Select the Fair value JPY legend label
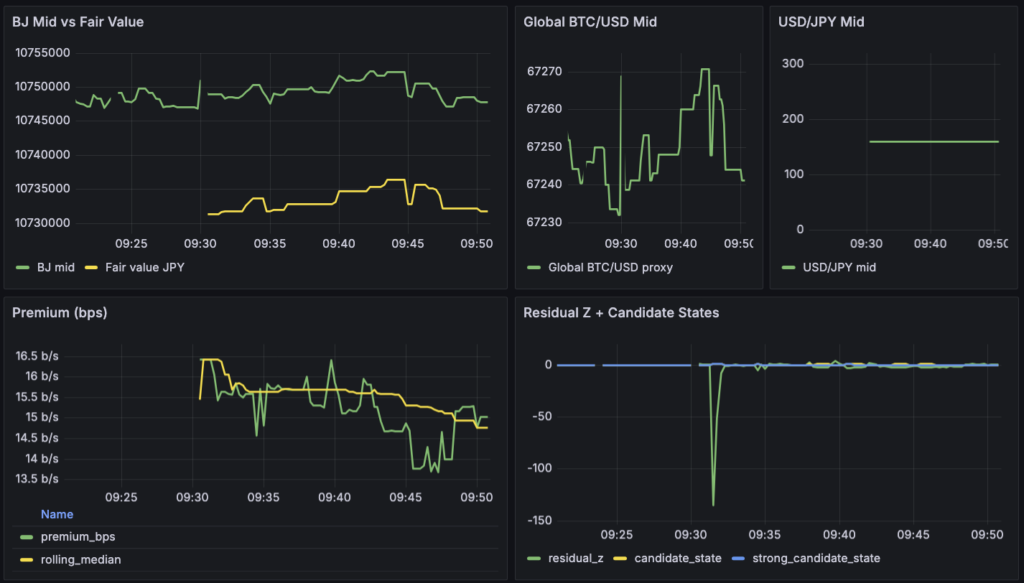 [141, 268]
